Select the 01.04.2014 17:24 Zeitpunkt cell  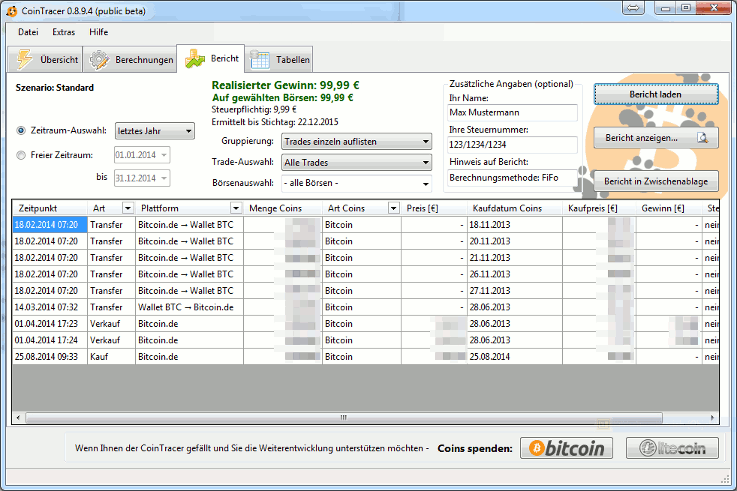[x=50, y=340]
